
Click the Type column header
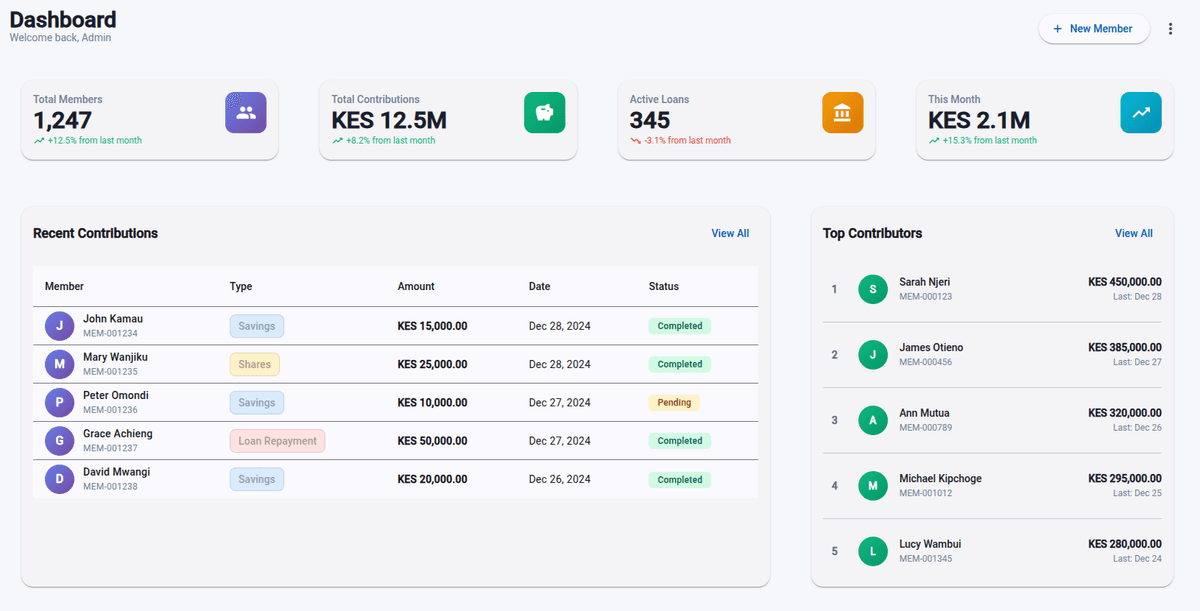point(241,286)
